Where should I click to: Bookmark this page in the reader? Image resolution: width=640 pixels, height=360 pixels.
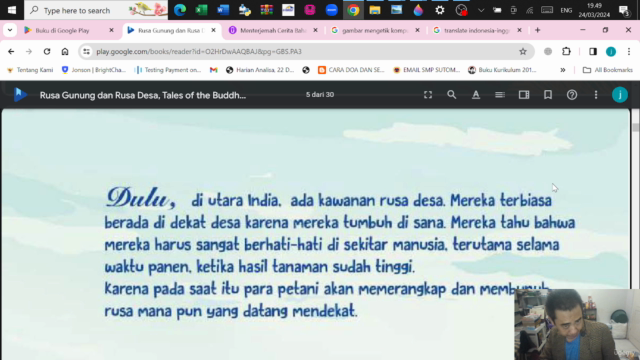coord(548,95)
